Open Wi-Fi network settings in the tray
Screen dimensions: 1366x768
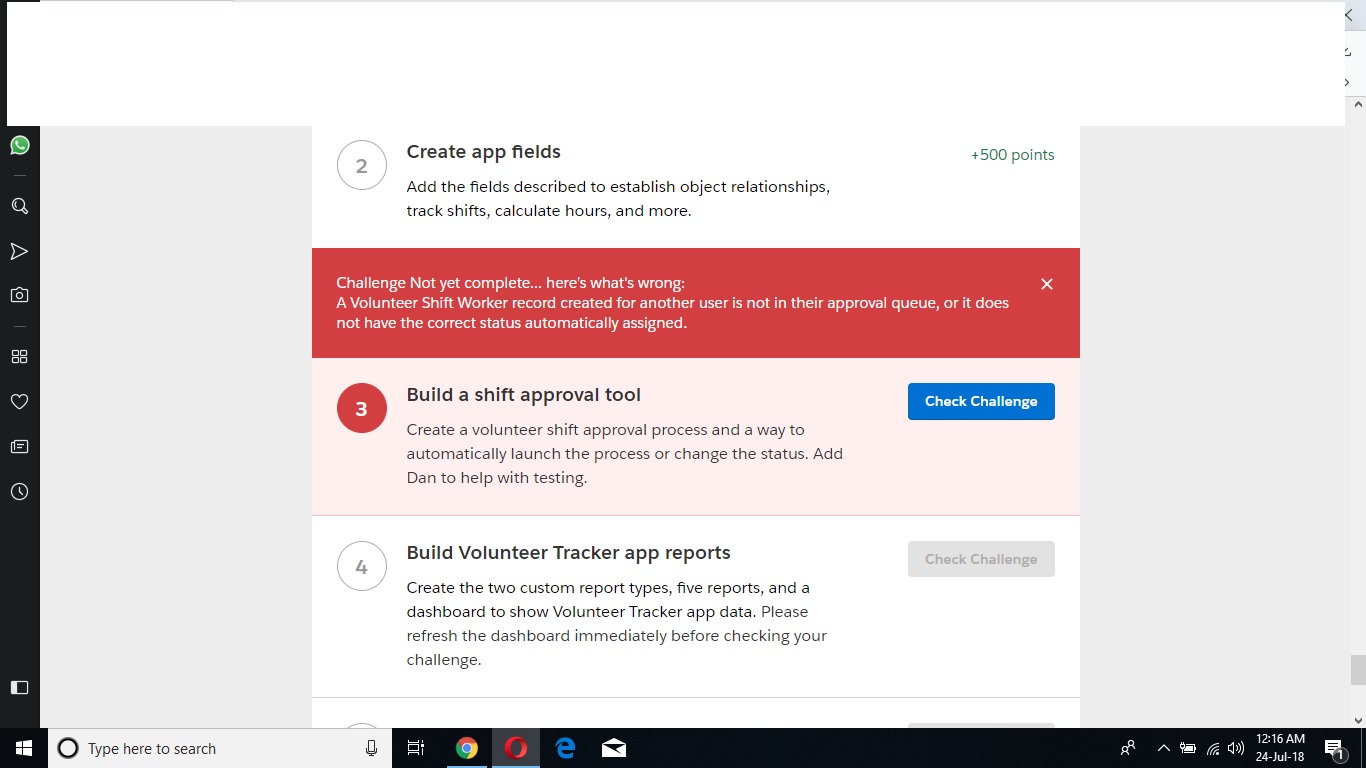click(x=1213, y=748)
